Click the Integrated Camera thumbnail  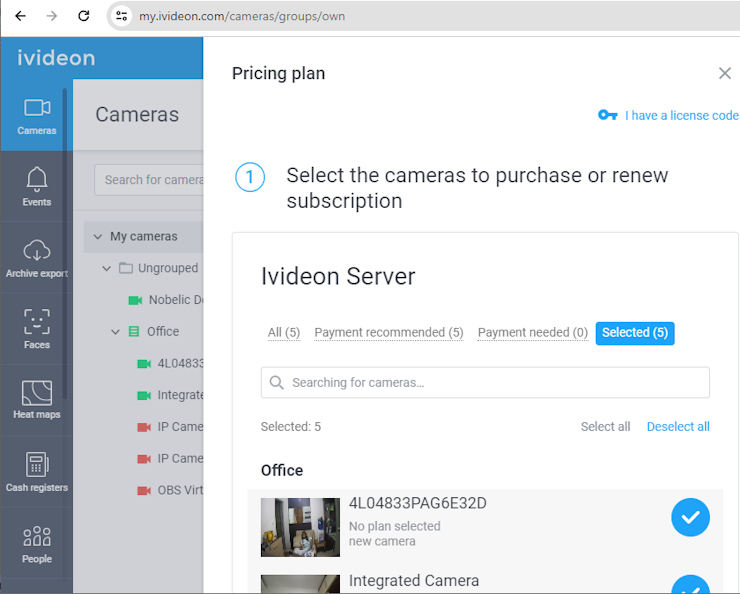(x=300, y=584)
